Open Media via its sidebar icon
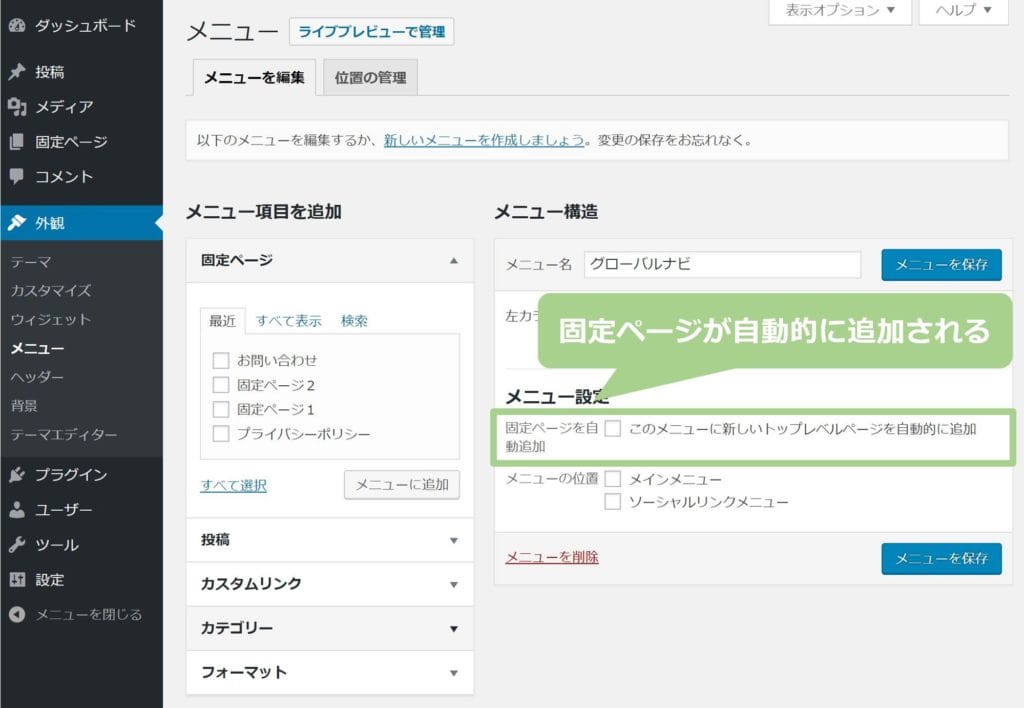The height and width of the screenshot is (708, 1024). (x=17, y=107)
